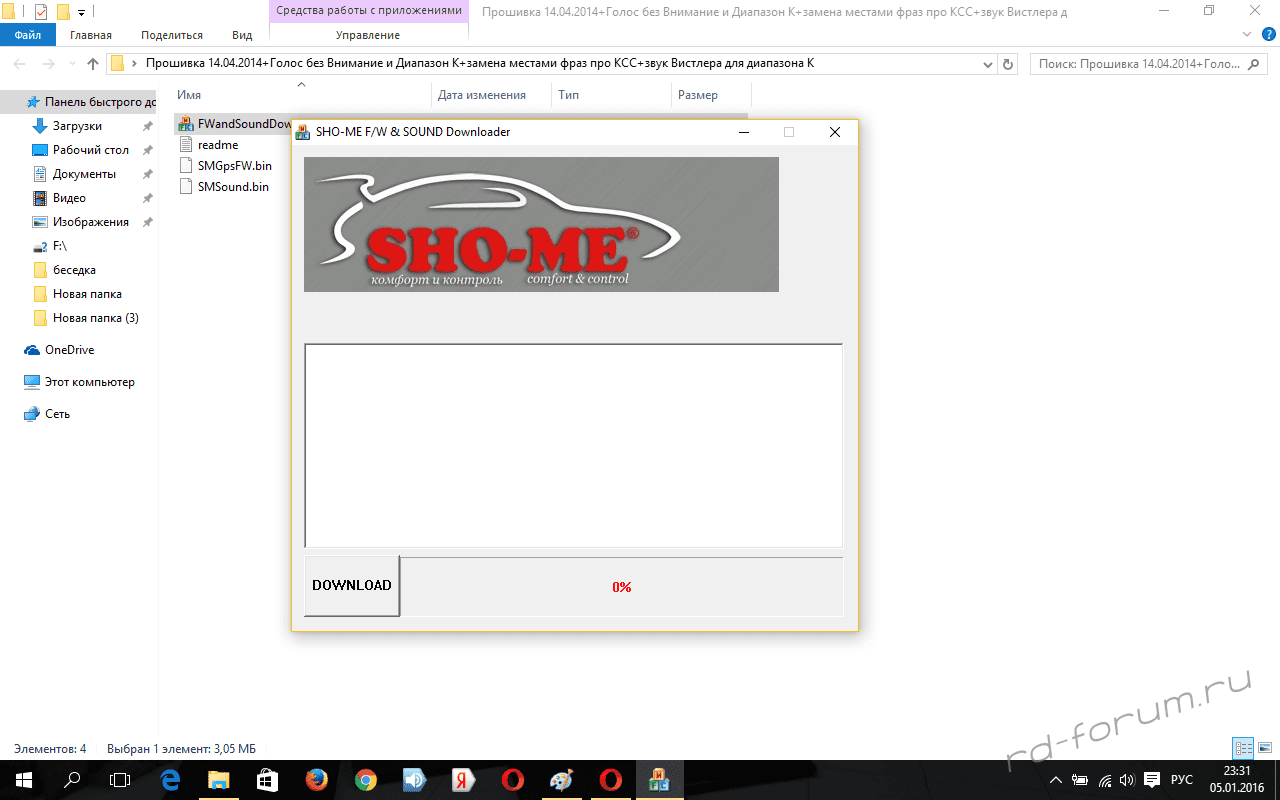Viewport: 1280px width, 800px height.
Task: Click the 0% progress bar
Action: click(621, 587)
